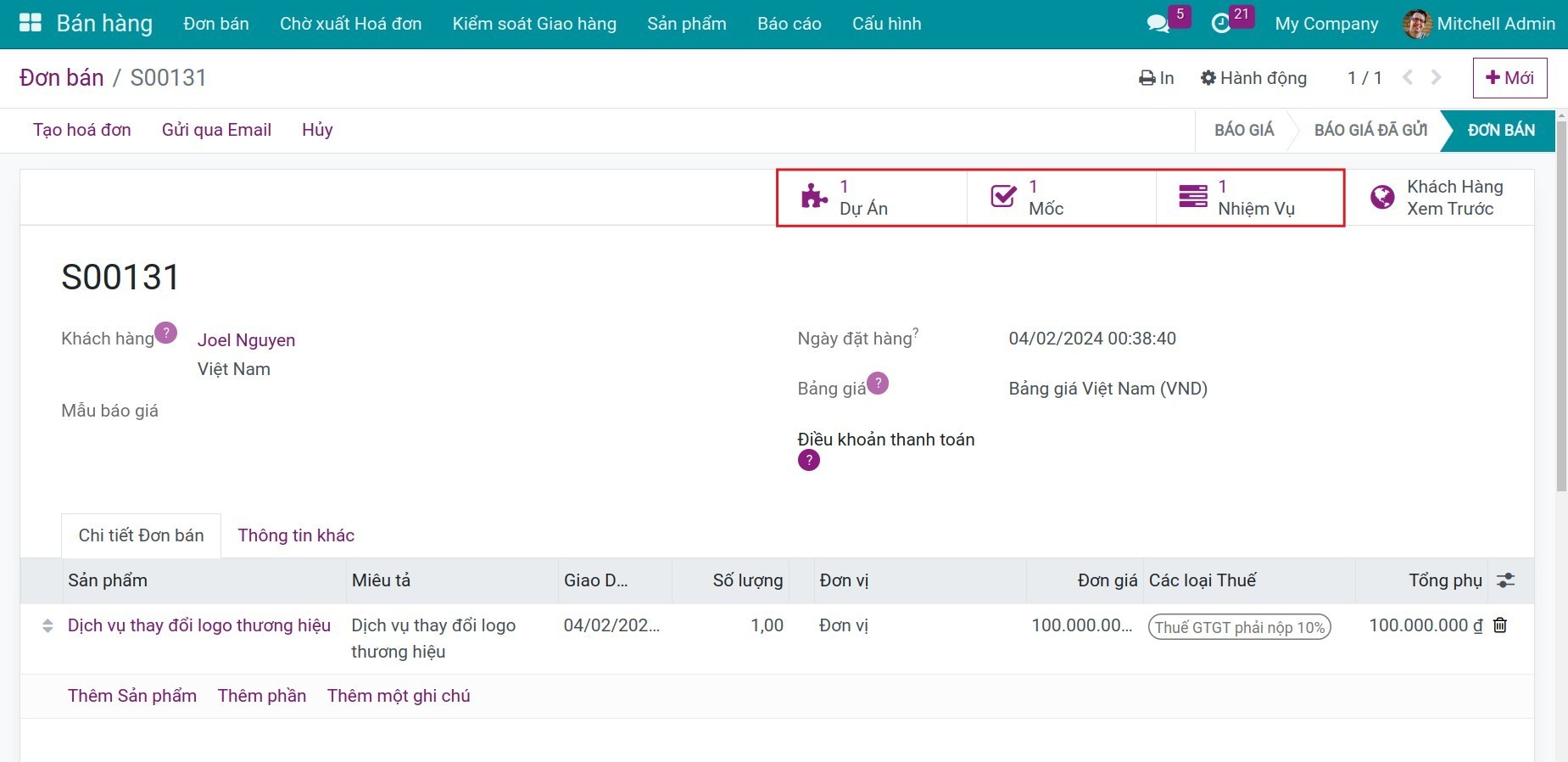Click the Dự Án puzzle piece icon

(814, 197)
